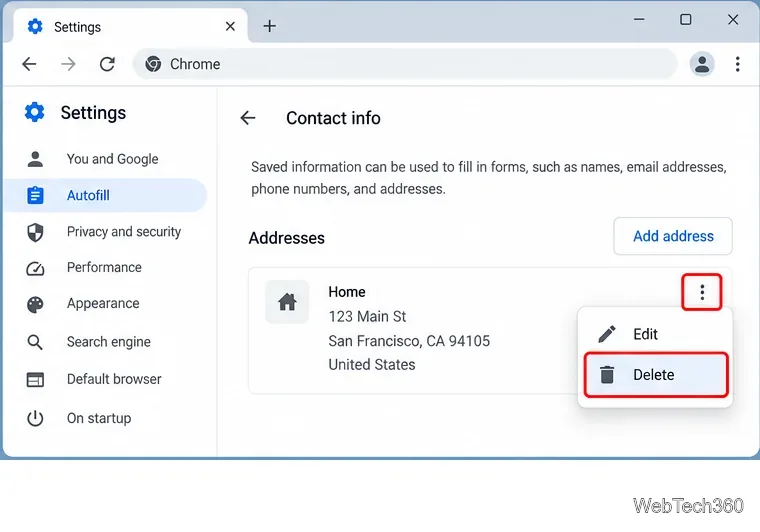Click the You and Google person icon
Viewport: 760px width, 532px height.
click(x=35, y=159)
